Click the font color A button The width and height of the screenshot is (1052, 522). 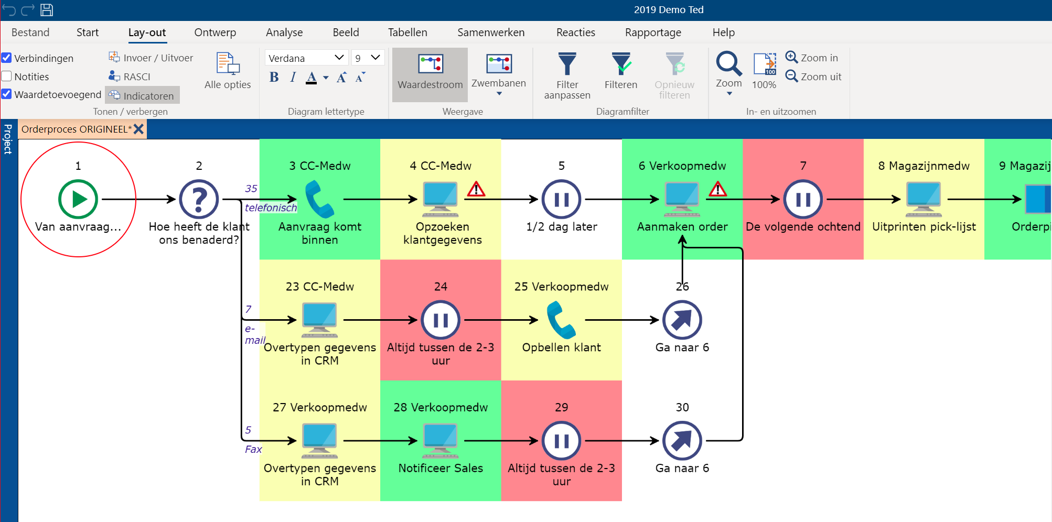coord(311,78)
